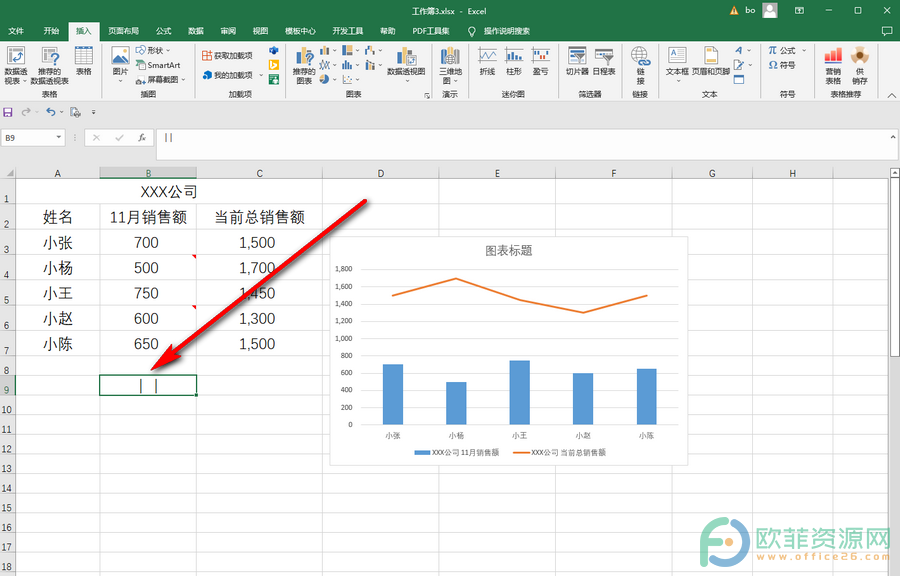Click the 小王 blue bar in chart
The image size is (900, 576).
[x=519, y=392]
